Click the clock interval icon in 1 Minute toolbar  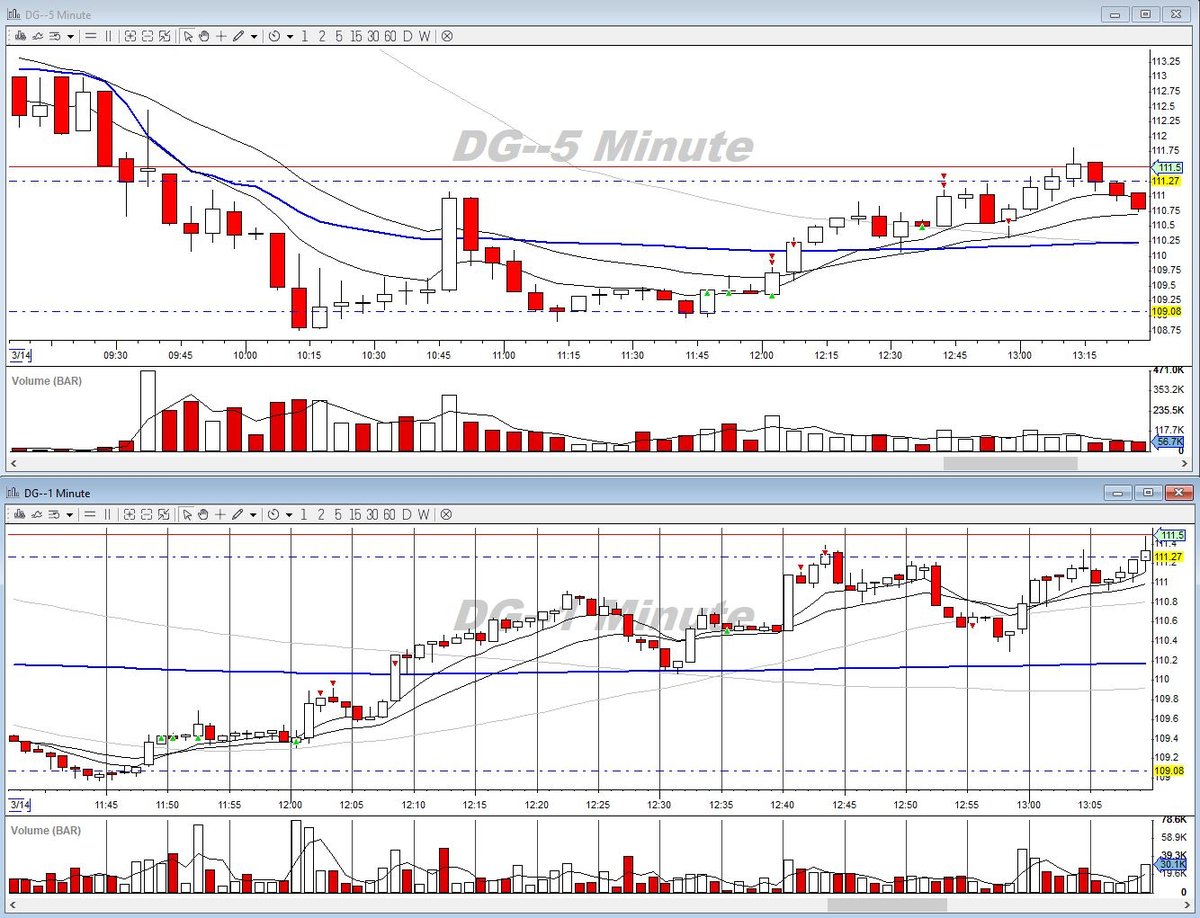tap(273, 514)
